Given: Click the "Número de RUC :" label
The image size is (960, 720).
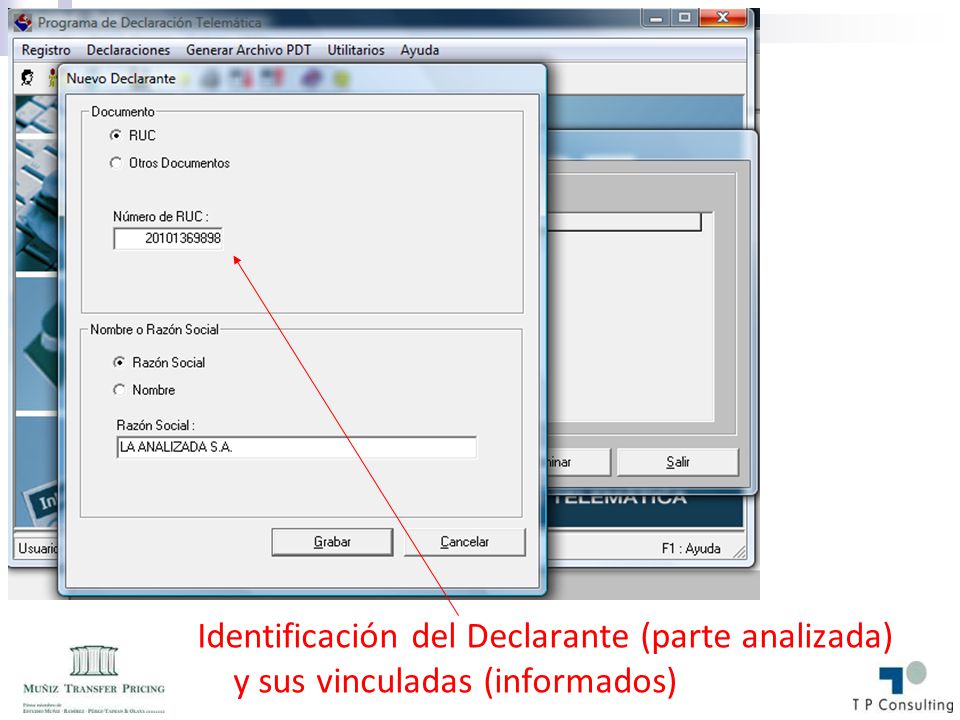Looking at the screenshot, I should tap(160, 216).
